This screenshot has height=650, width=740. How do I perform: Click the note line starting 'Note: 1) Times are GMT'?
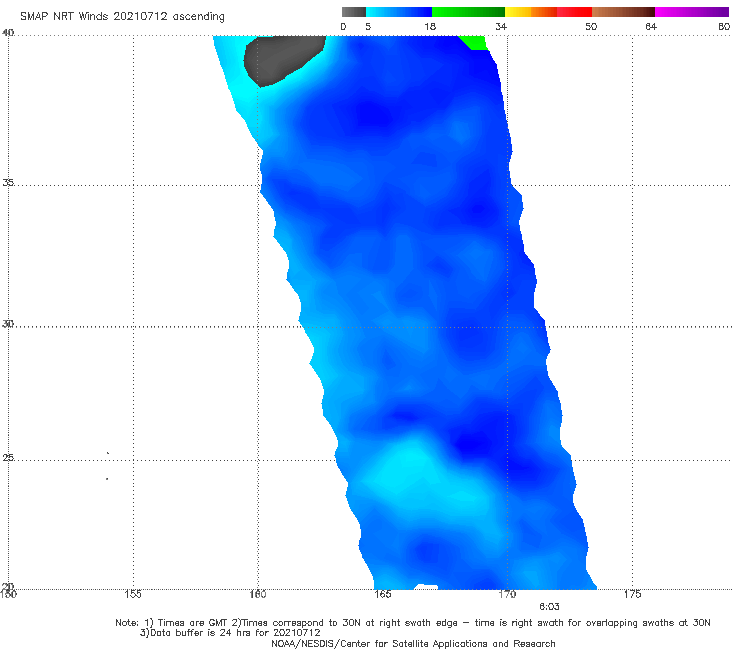[x=413, y=623]
